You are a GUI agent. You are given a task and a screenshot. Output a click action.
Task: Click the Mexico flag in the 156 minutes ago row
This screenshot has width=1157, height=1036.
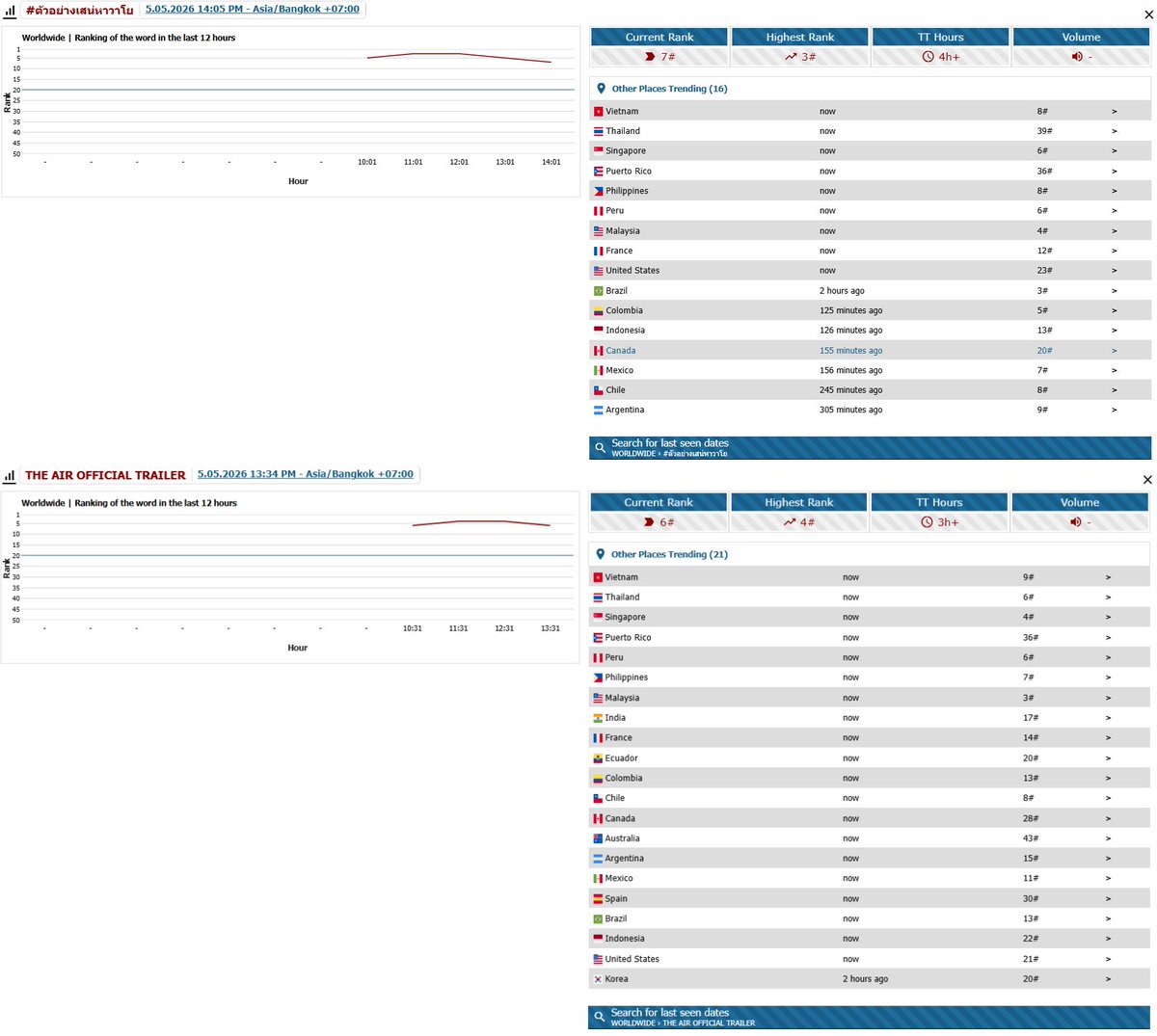point(599,371)
